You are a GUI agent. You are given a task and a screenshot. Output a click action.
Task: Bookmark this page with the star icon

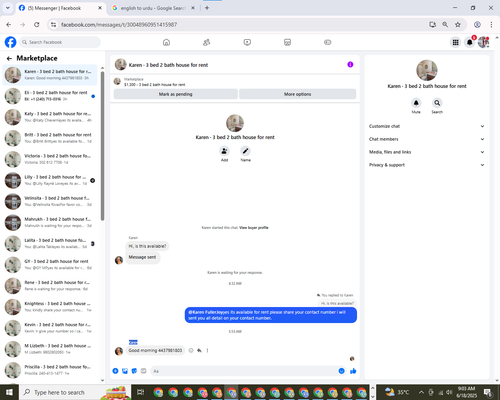click(458, 25)
